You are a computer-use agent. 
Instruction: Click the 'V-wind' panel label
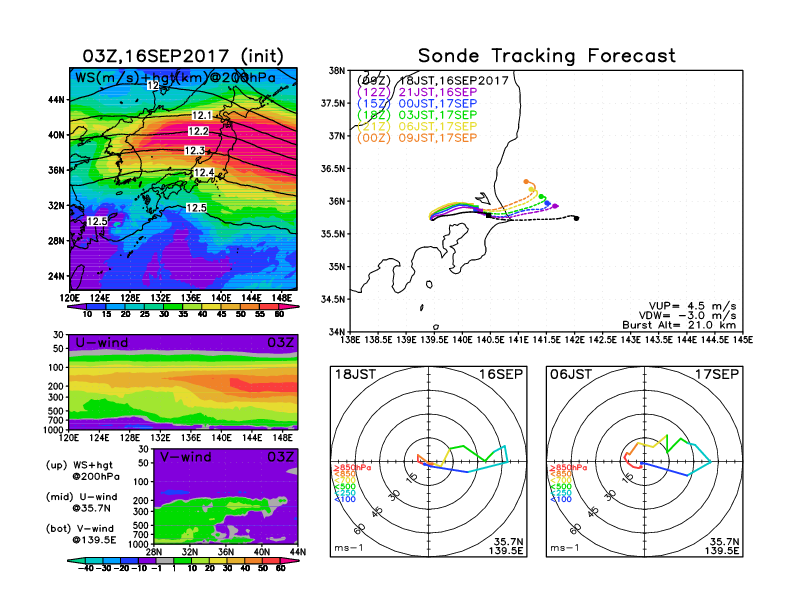185,457
